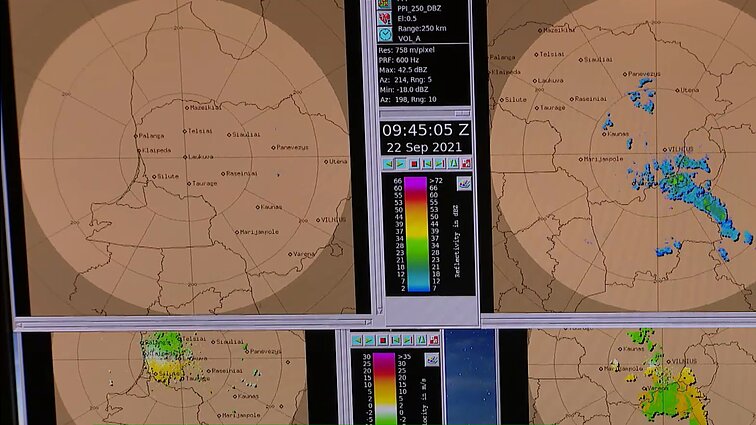The height and width of the screenshot is (425, 756).
Task: Click Kaunas on the top-left map
Action: pos(269,207)
